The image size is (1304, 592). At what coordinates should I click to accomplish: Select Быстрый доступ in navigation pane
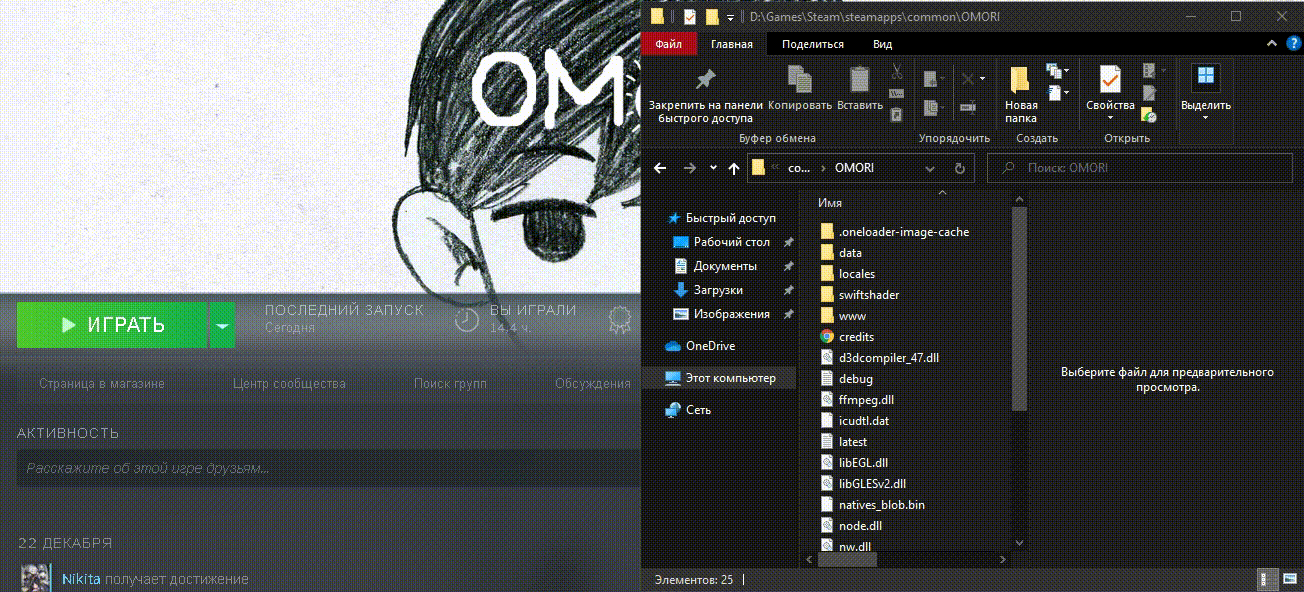coord(730,218)
